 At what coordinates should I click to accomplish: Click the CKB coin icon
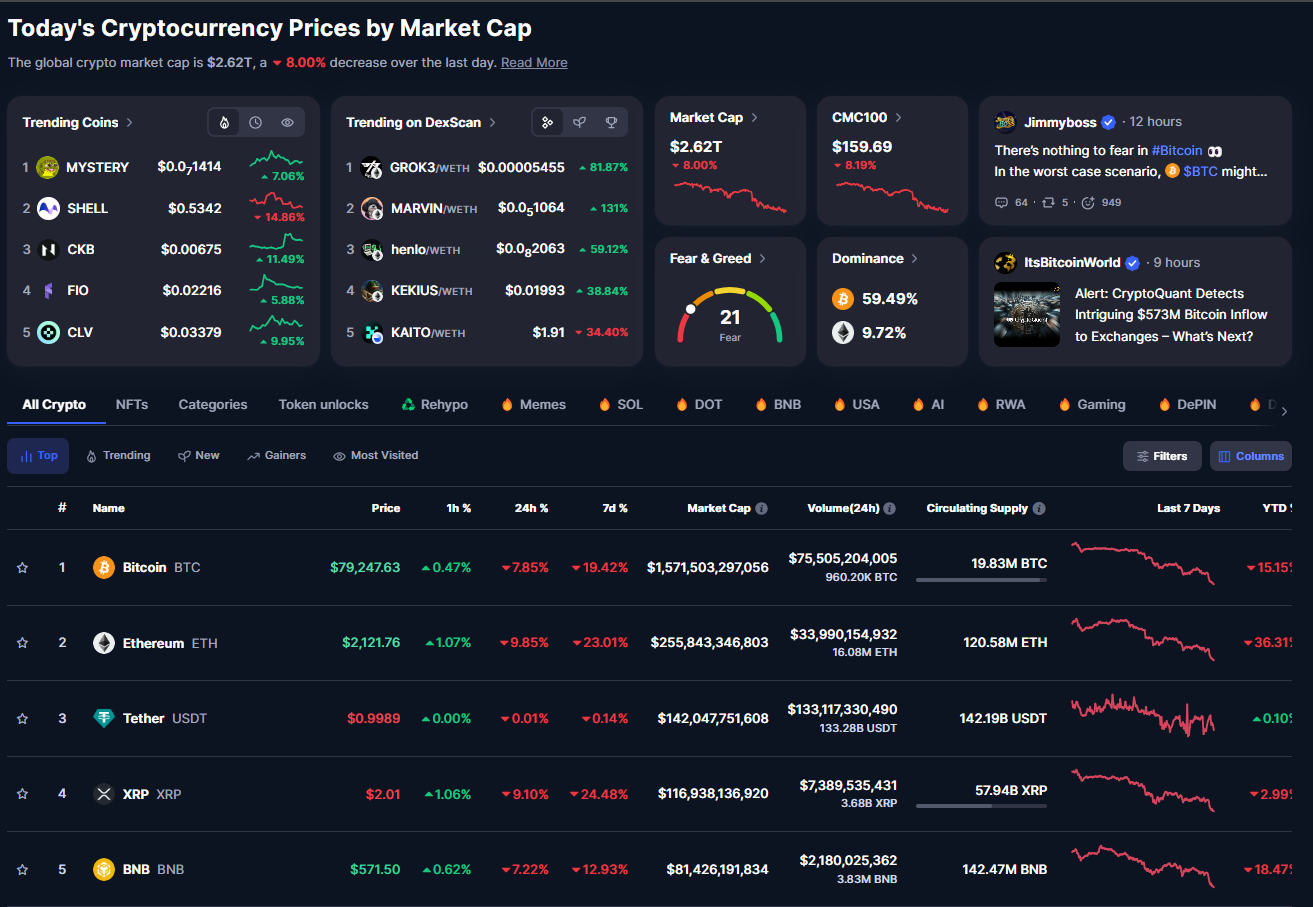pyautogui.click(x=48, y=249)
